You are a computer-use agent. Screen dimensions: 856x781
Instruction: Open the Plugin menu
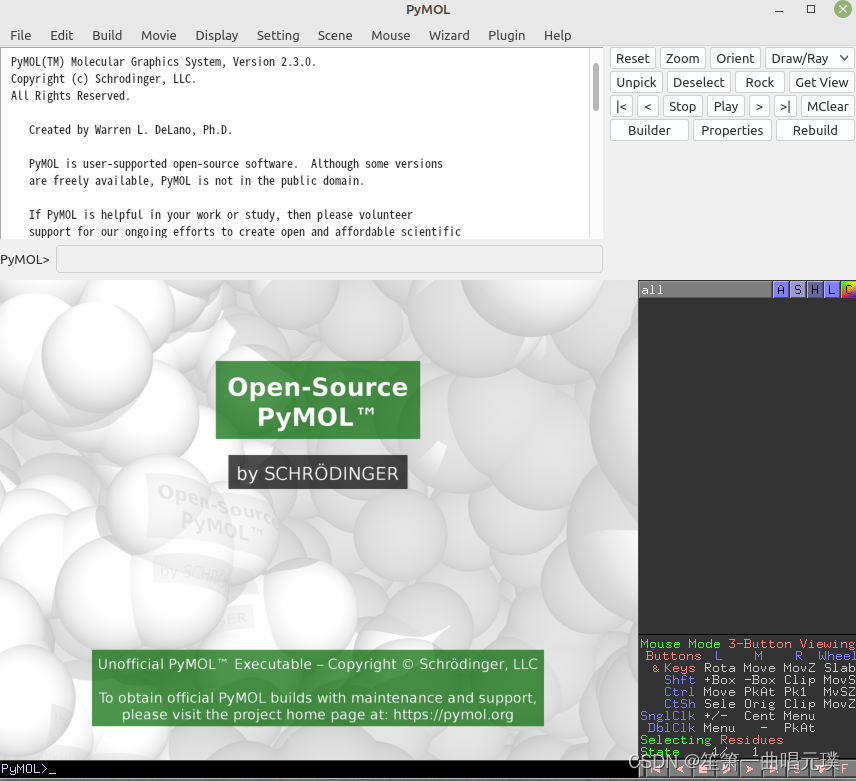[x=507, y=35]
